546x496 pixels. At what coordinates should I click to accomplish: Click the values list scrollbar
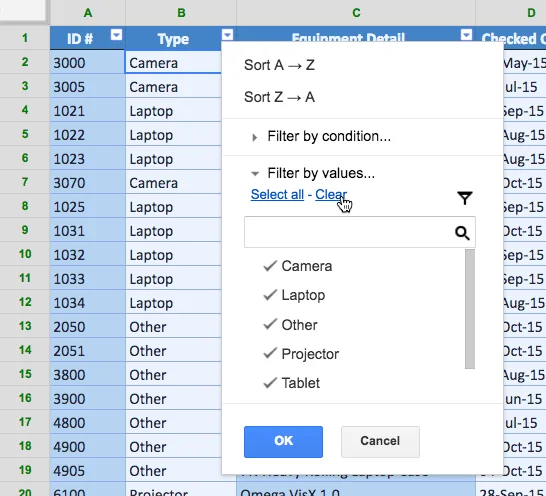coord(470,309)
